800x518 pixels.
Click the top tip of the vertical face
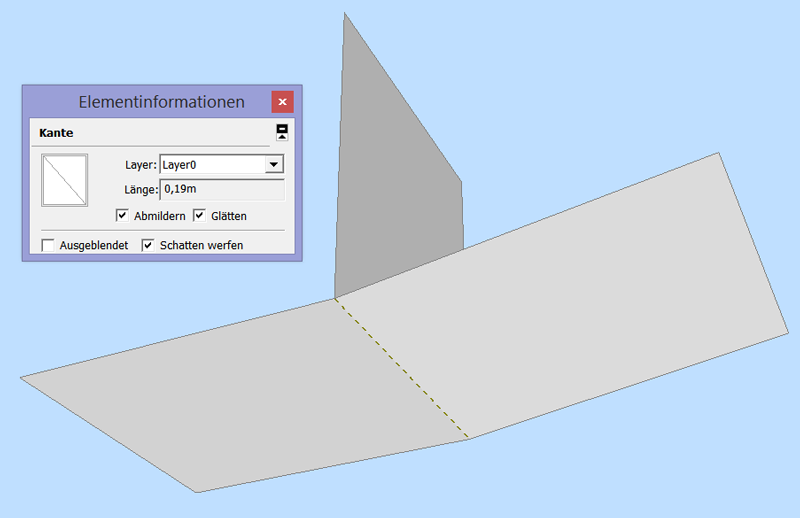point(345,14)
